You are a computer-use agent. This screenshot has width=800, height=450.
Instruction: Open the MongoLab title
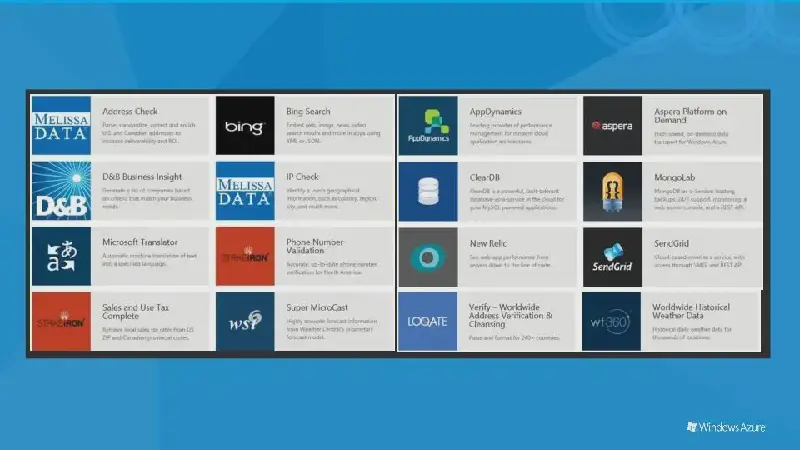[x=674, y=178]
